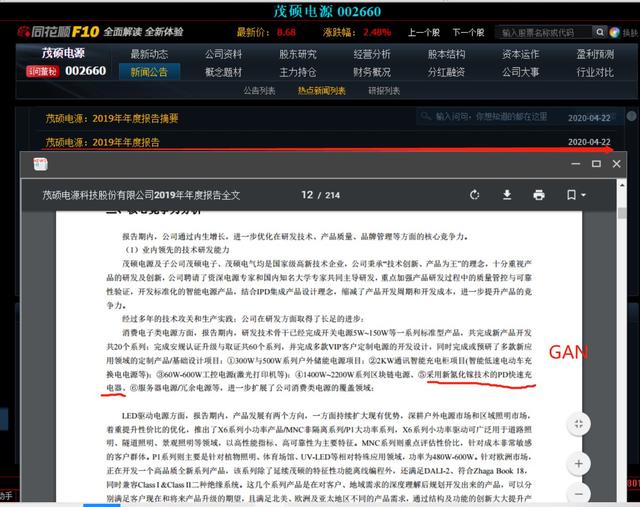The image size is (640, 507).
Task: Go to next stock via 下一个股
Action: 468,32
